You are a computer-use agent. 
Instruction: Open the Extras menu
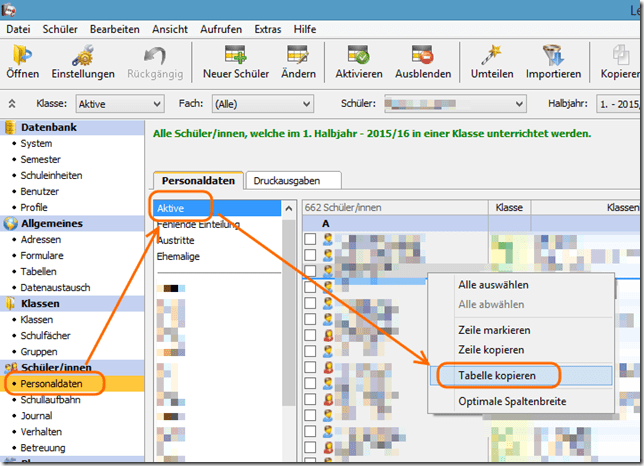tap(267, 29)
